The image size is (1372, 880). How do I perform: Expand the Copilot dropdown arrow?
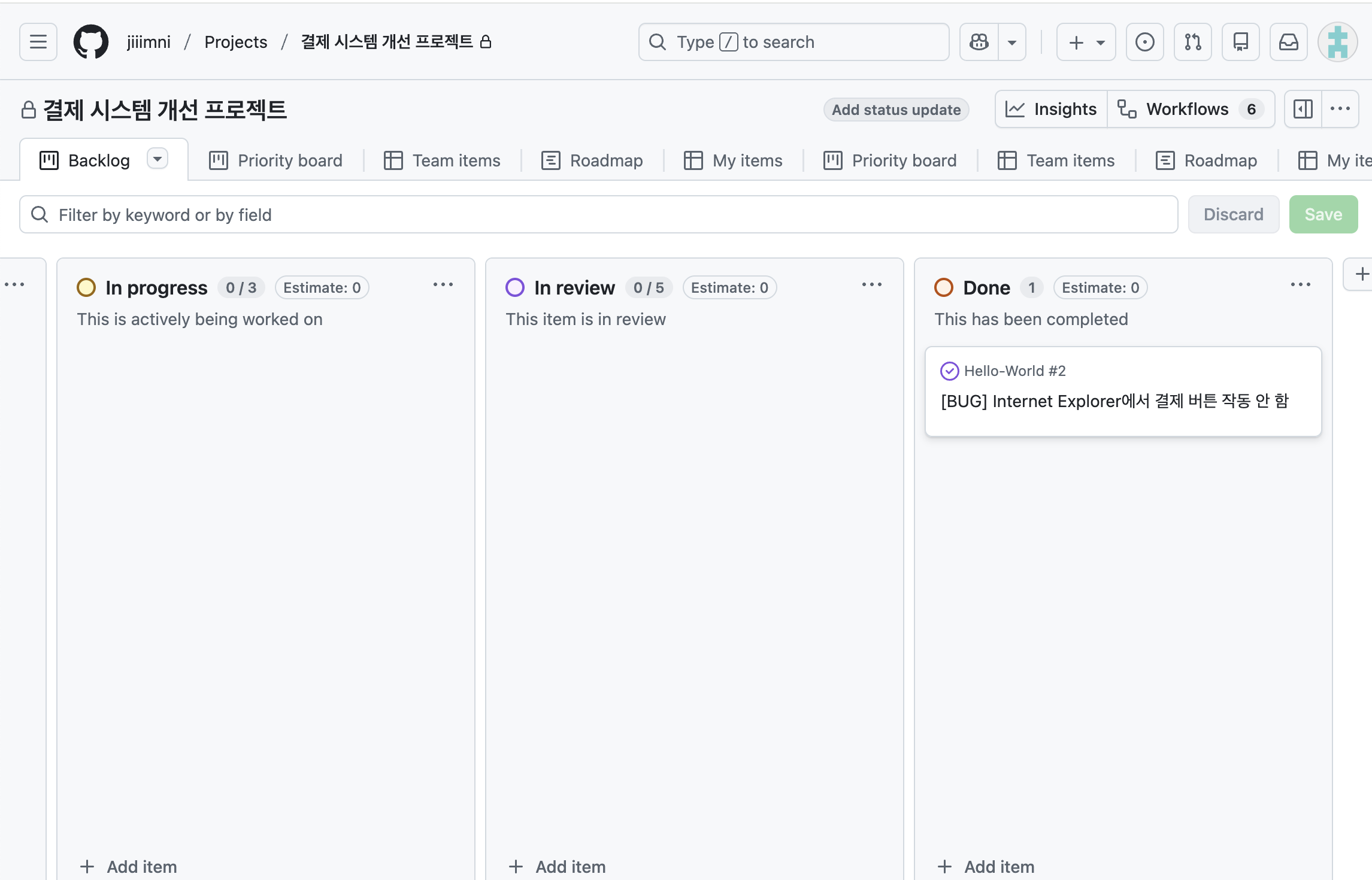(x=1012, y=42)
